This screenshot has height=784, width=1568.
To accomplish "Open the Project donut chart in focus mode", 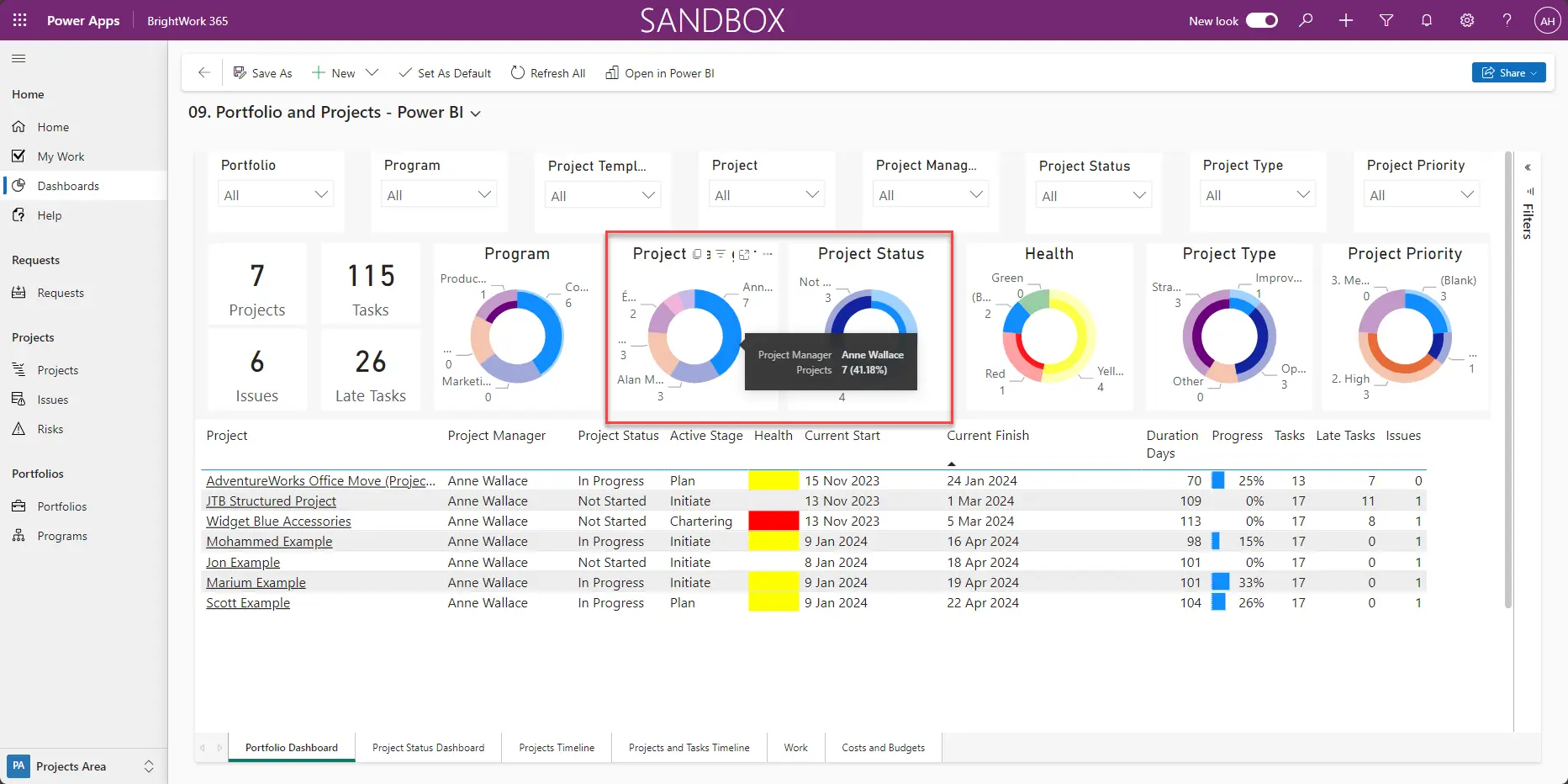I will point(742,254).
